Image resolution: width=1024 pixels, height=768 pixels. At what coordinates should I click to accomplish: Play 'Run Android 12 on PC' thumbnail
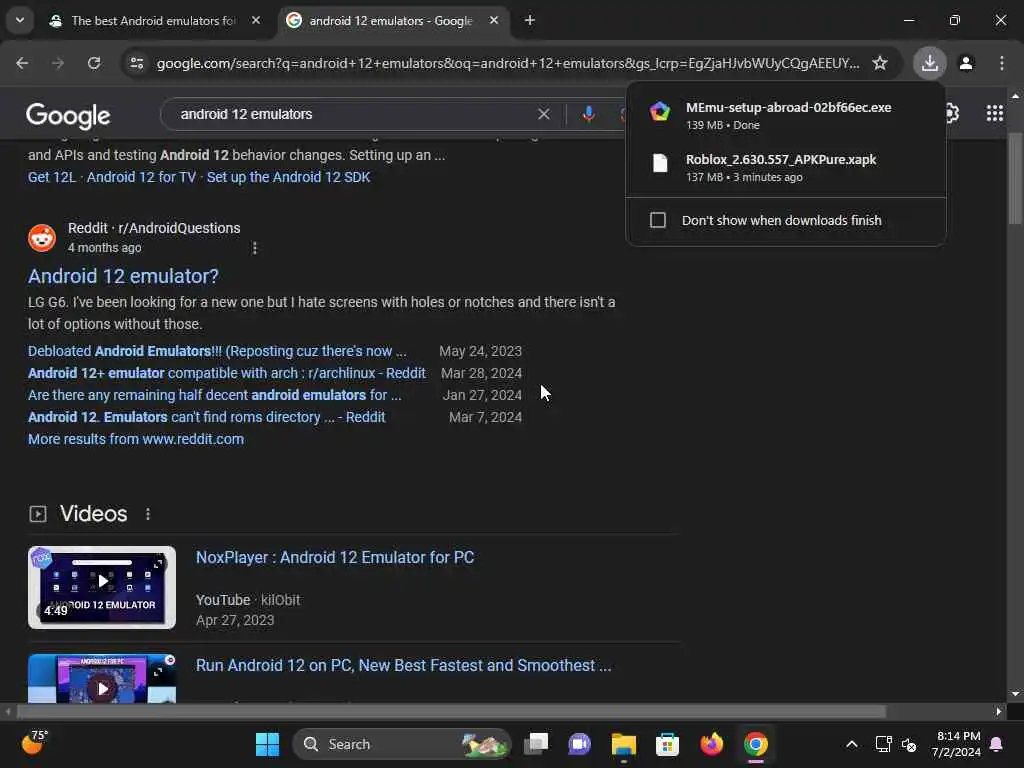tap(102, 679)
